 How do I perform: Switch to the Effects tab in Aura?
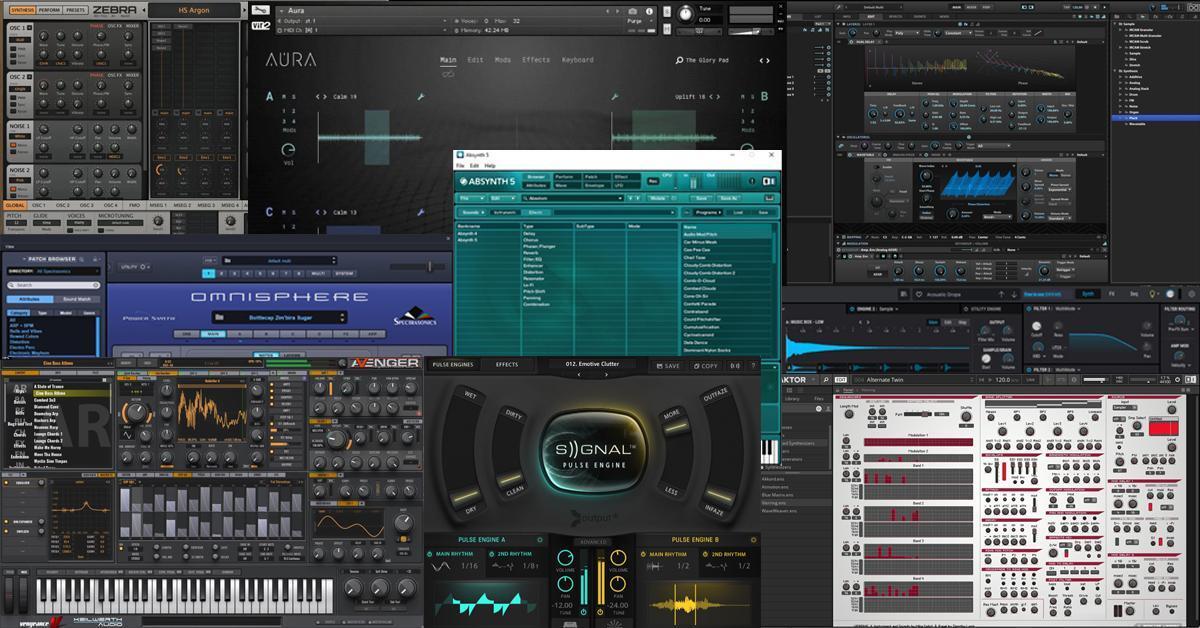536,60
